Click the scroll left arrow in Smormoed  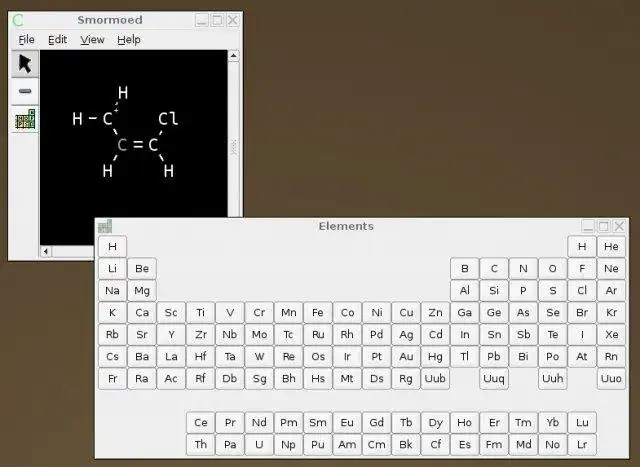[x=46, y=251]
